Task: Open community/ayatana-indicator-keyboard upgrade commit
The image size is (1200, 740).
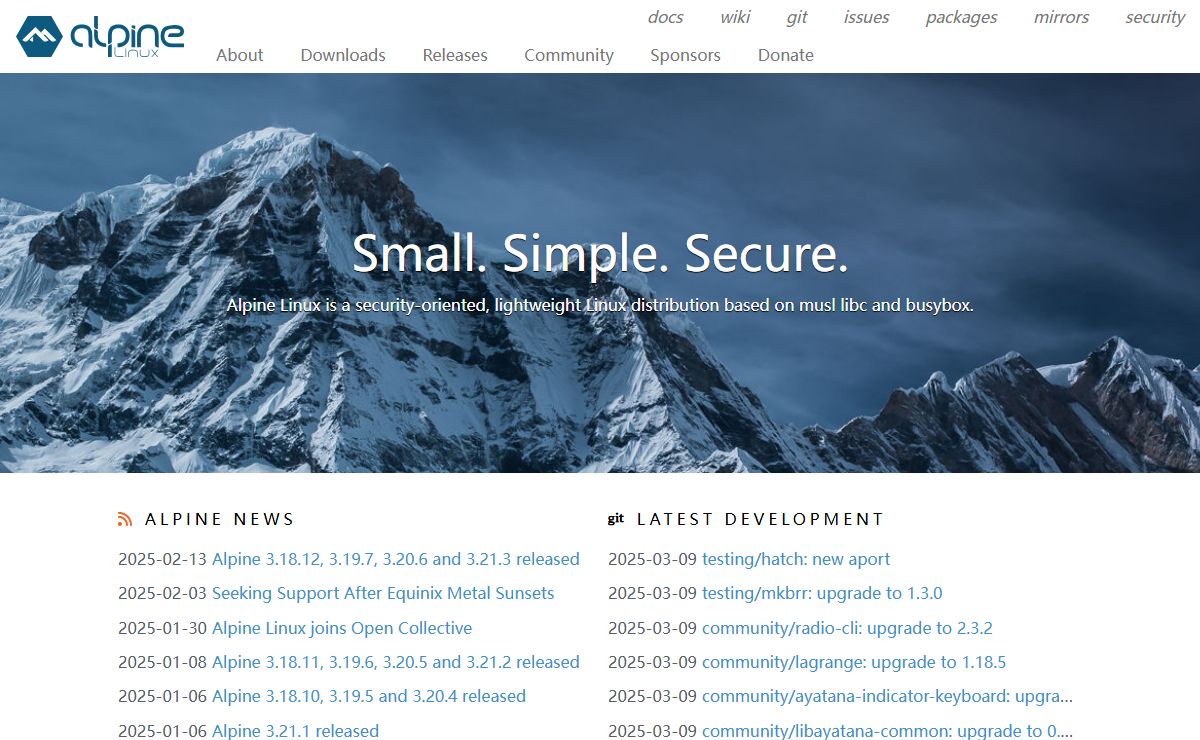Action: 887,696
